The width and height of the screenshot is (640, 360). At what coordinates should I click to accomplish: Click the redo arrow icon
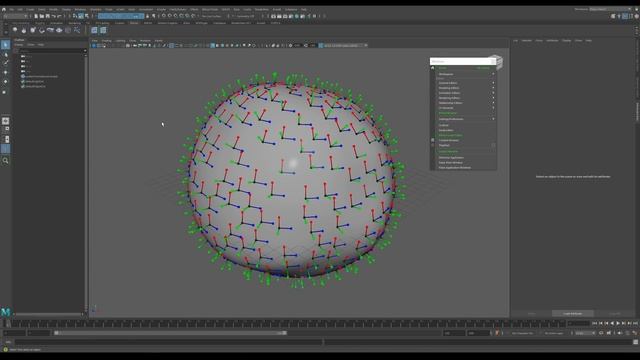(x=59, y=16)
